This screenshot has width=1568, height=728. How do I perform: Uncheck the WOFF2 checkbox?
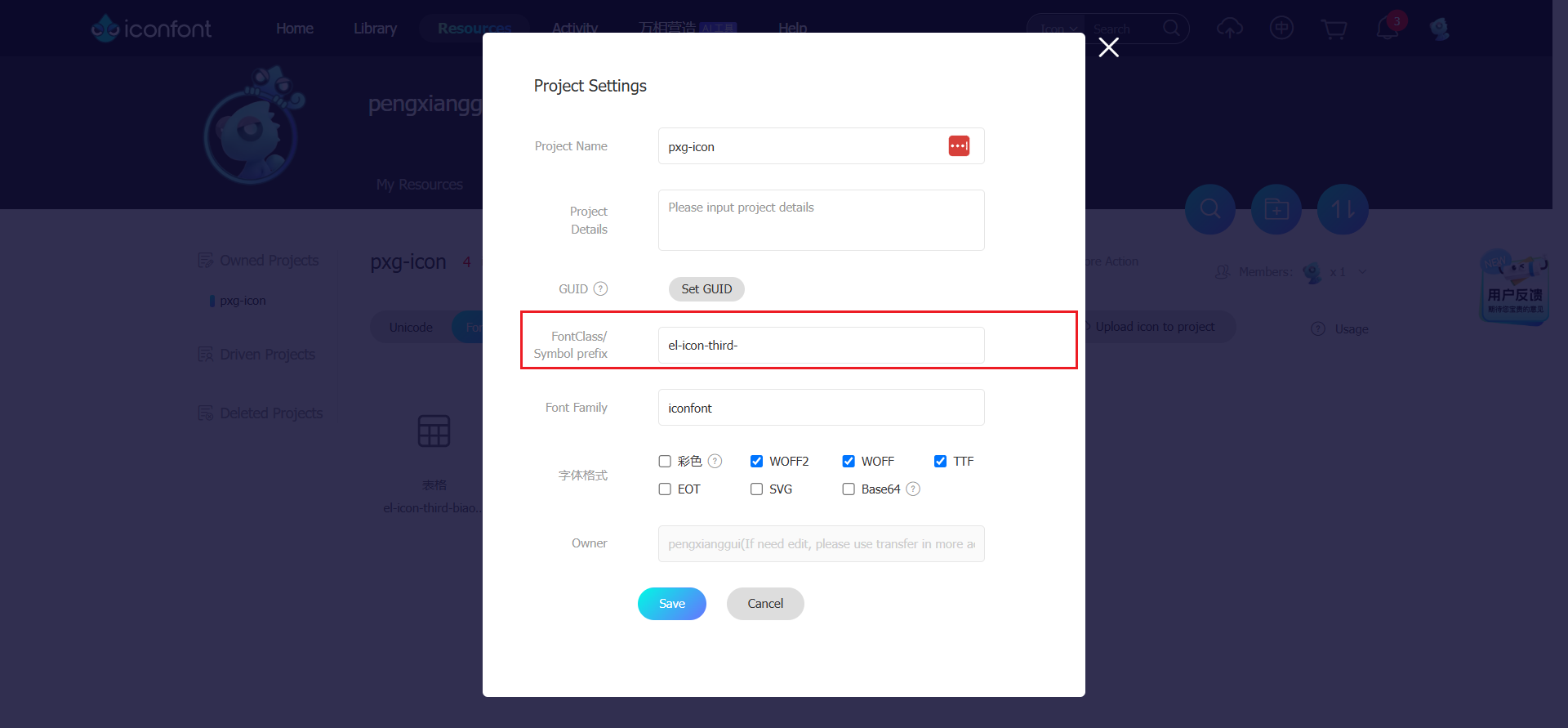[756, 461]
